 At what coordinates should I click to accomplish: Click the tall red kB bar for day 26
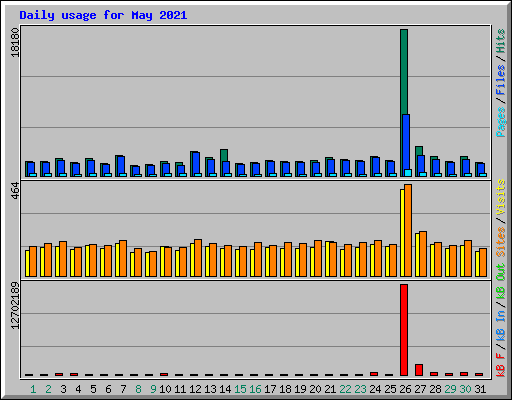coord(404,330)
